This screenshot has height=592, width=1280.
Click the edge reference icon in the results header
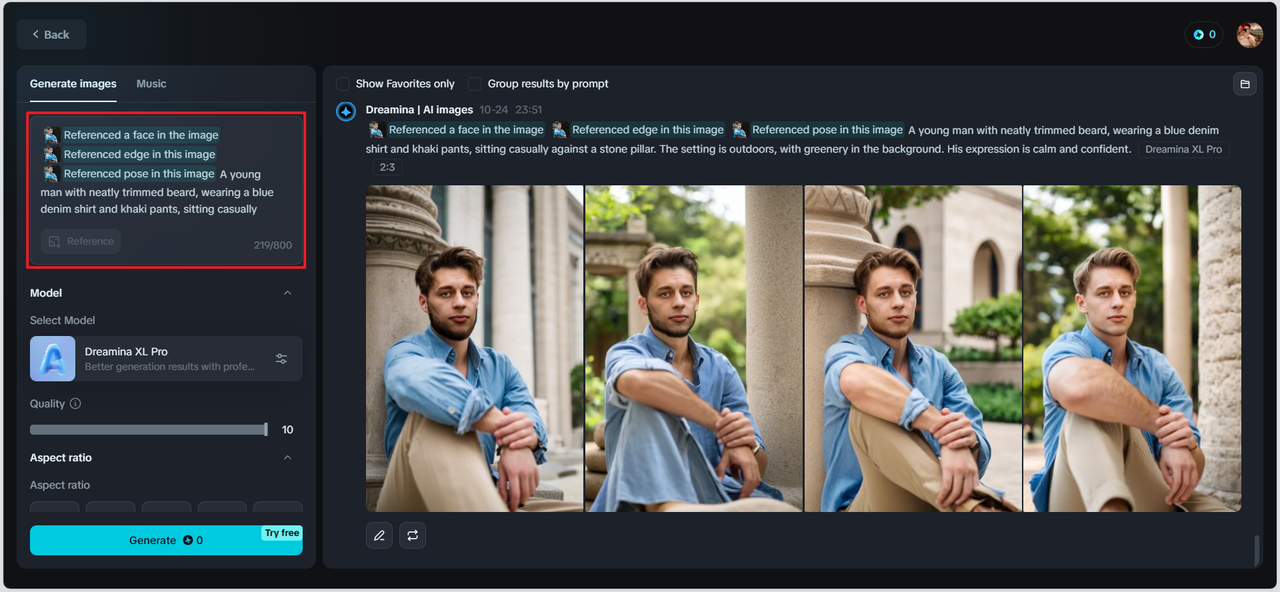[560, 130]
